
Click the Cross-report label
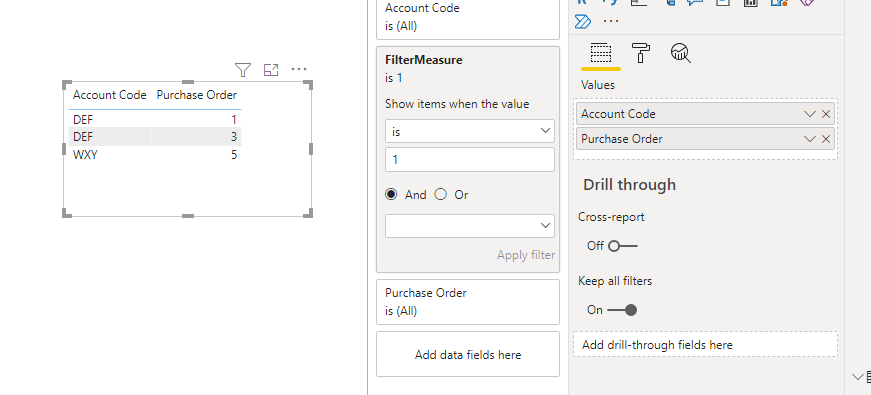pyautogui.click(x=611, y=217)
